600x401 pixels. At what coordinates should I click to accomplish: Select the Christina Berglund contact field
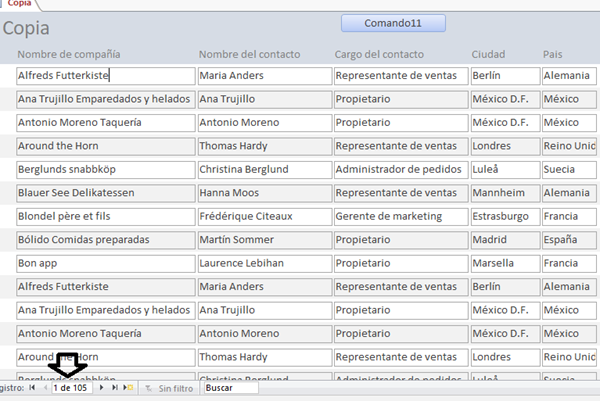click(x=264, y=169)
